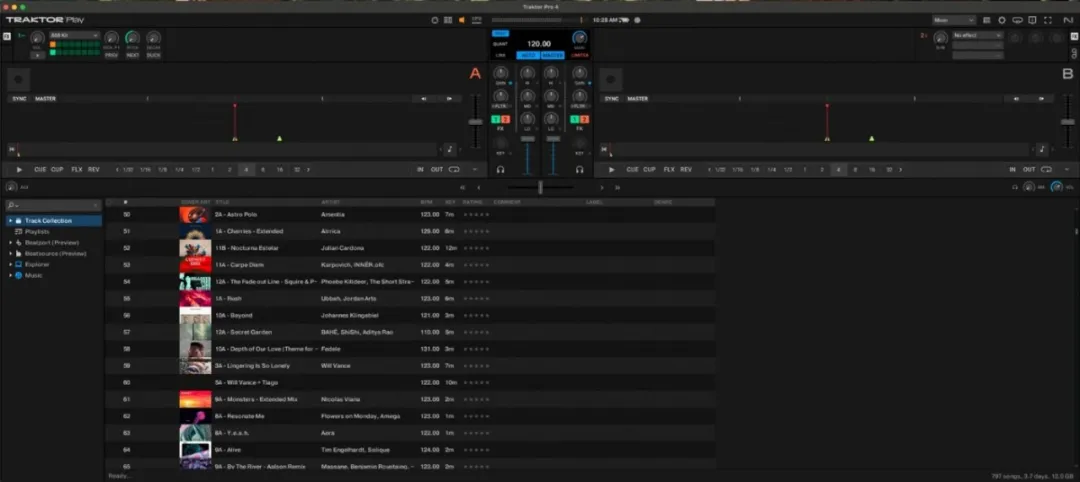Click rewind double arrow near crossfader
Image resolution: width=1080 pixels, height=482 pixels.
point(463,187)
